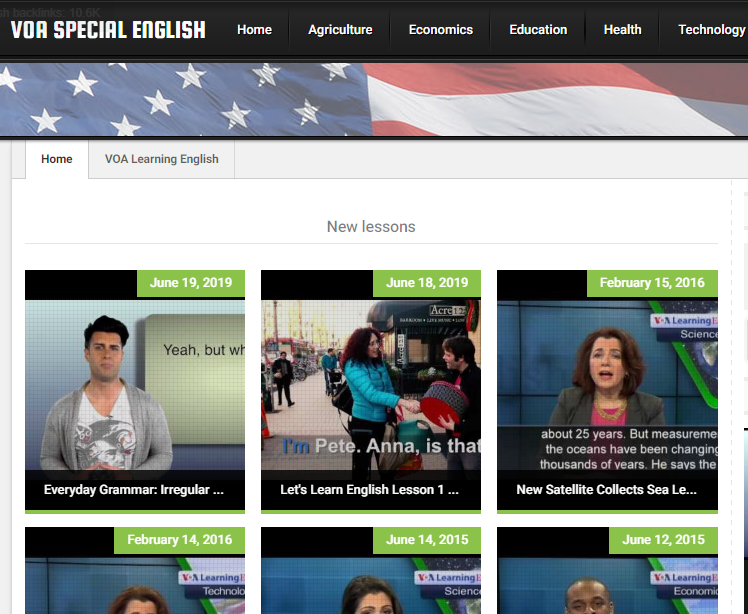The image size is (748, 614).
Task: Open the Agriculture menu item
Action: point(340,30)
